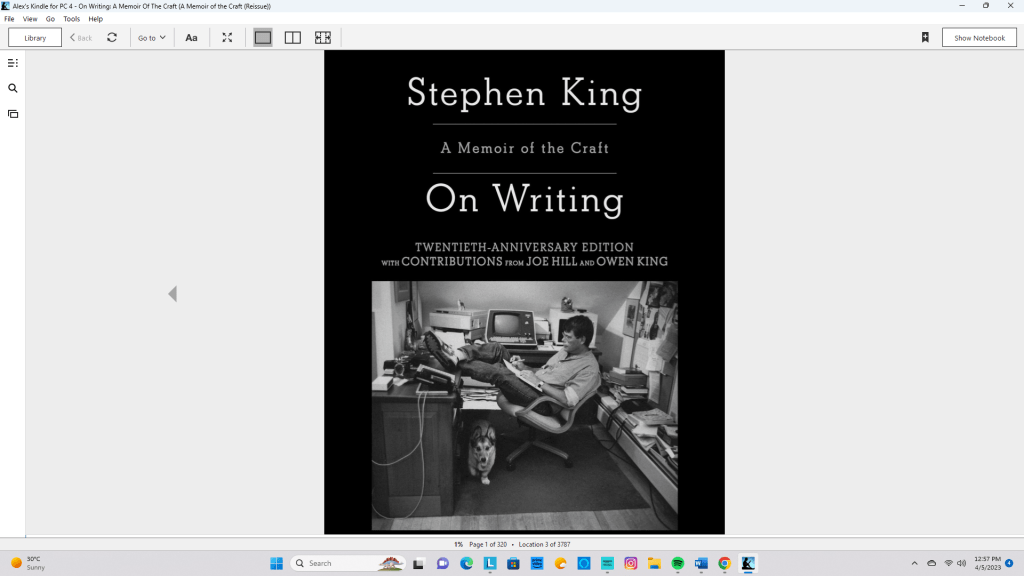The image size is (1024, 576).
Task: Open the Tools menu
Action: [x=71, y=18]
